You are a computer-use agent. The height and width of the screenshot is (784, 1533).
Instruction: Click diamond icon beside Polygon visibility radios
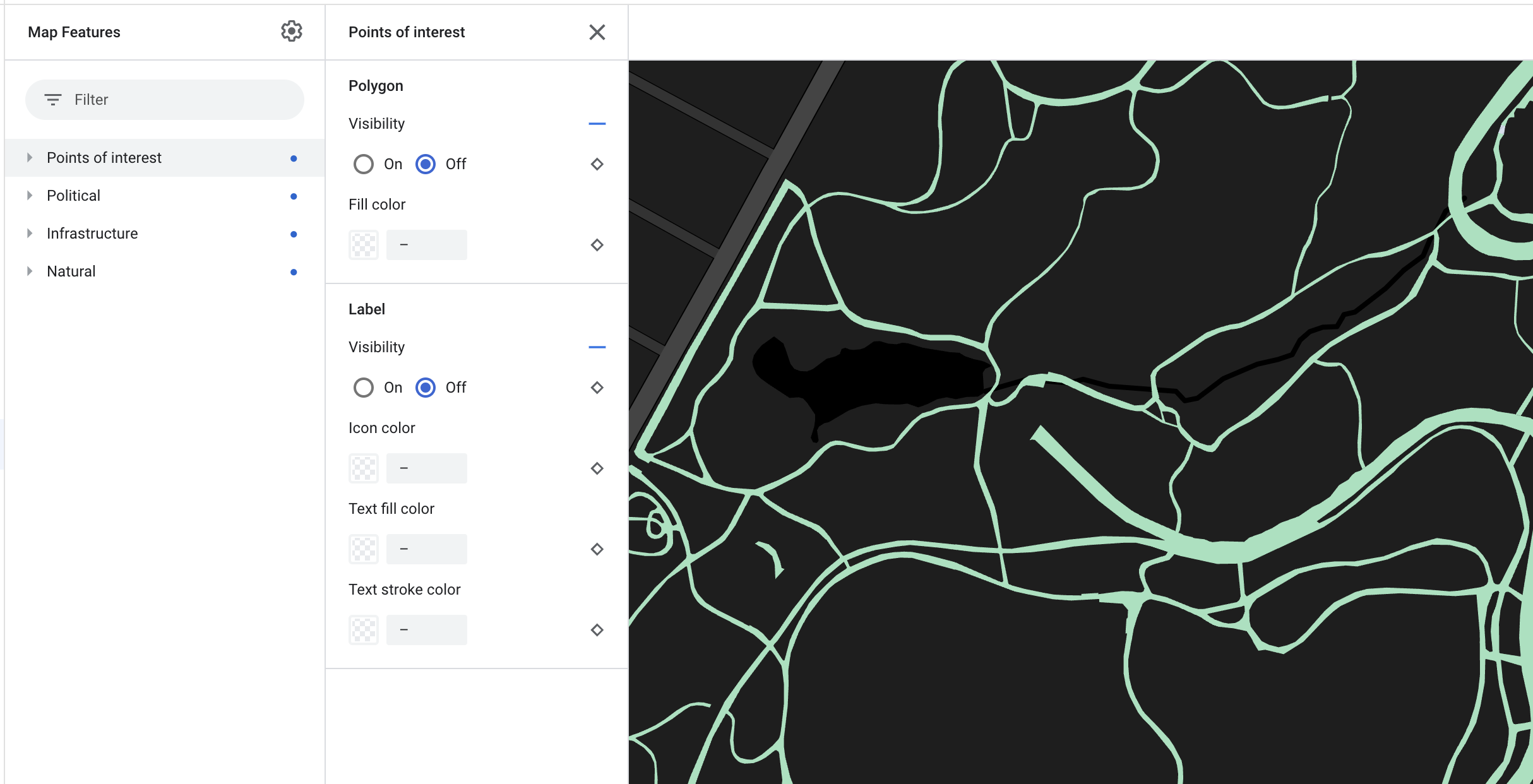click(597, 164)
